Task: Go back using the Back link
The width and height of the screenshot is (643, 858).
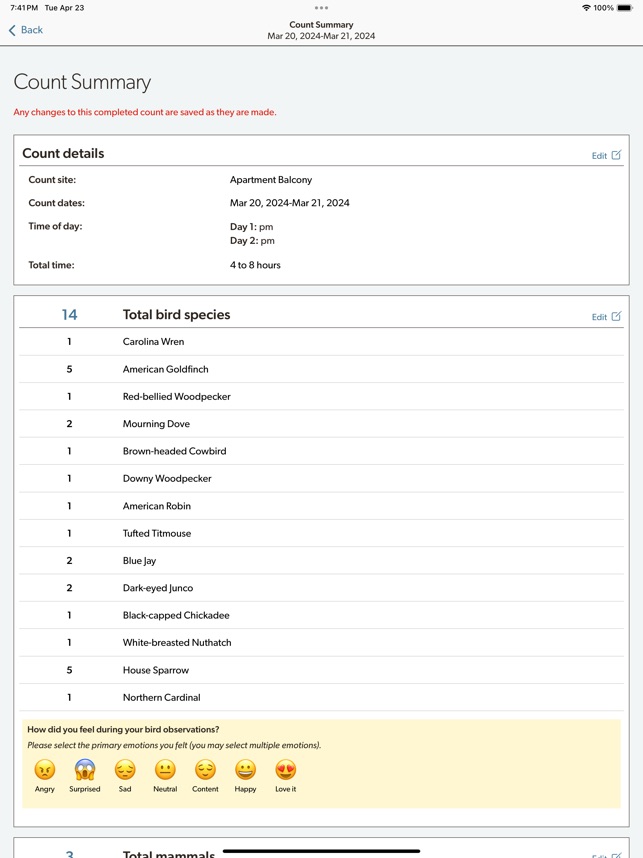Action: point(32,30)
